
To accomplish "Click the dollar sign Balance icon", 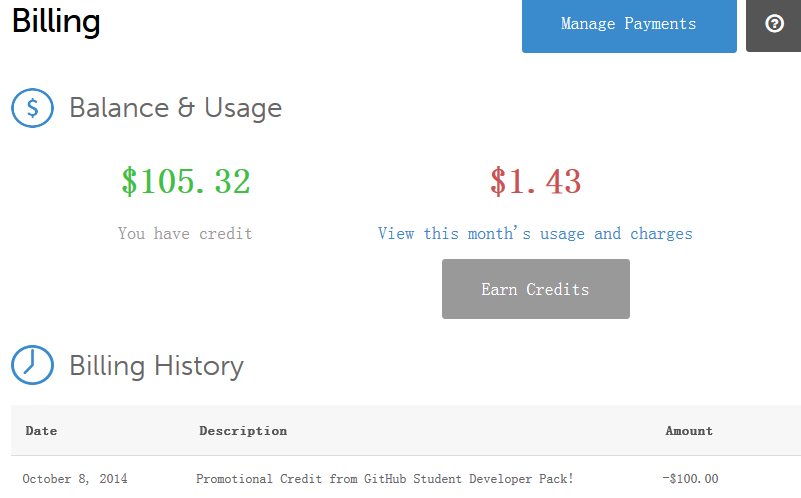I will (32, 108).
